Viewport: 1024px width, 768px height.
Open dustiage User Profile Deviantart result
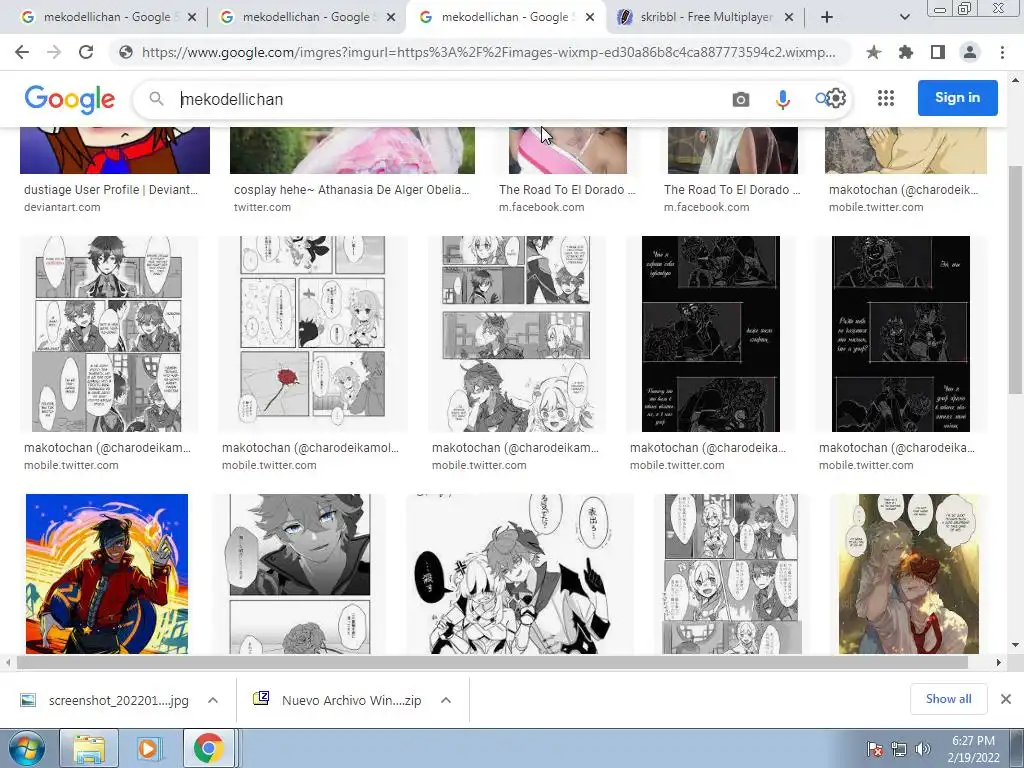pos(110,189)
